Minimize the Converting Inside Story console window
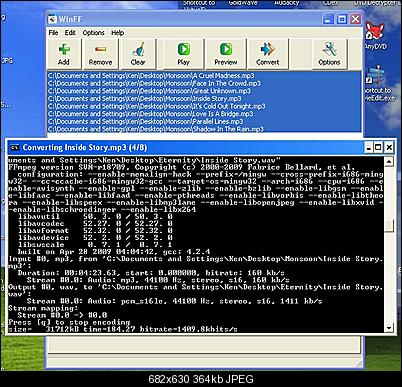The image size is (402, 387). pos(368,147)
